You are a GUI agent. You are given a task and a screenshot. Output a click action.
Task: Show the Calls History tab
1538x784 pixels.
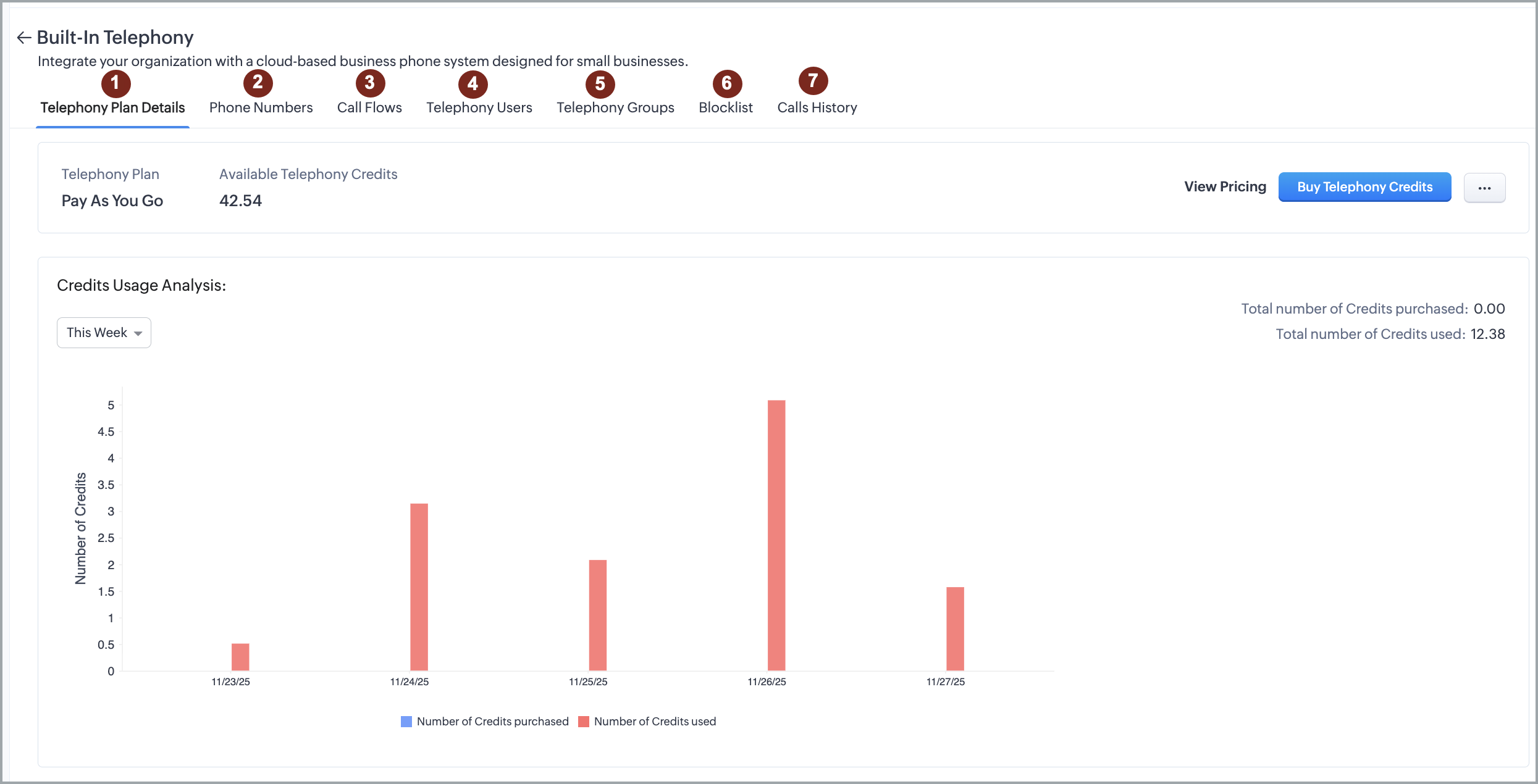click(x=817, y=107)
